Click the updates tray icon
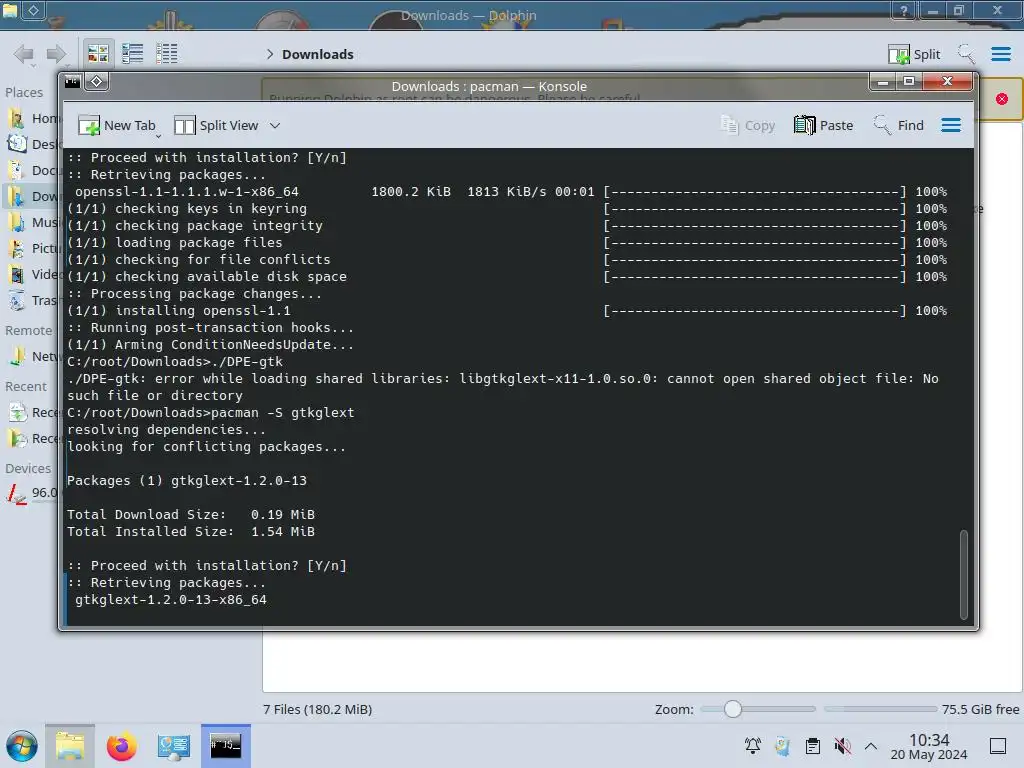The width and height of the screenshot is (1024, 768). tap(782, 746)
